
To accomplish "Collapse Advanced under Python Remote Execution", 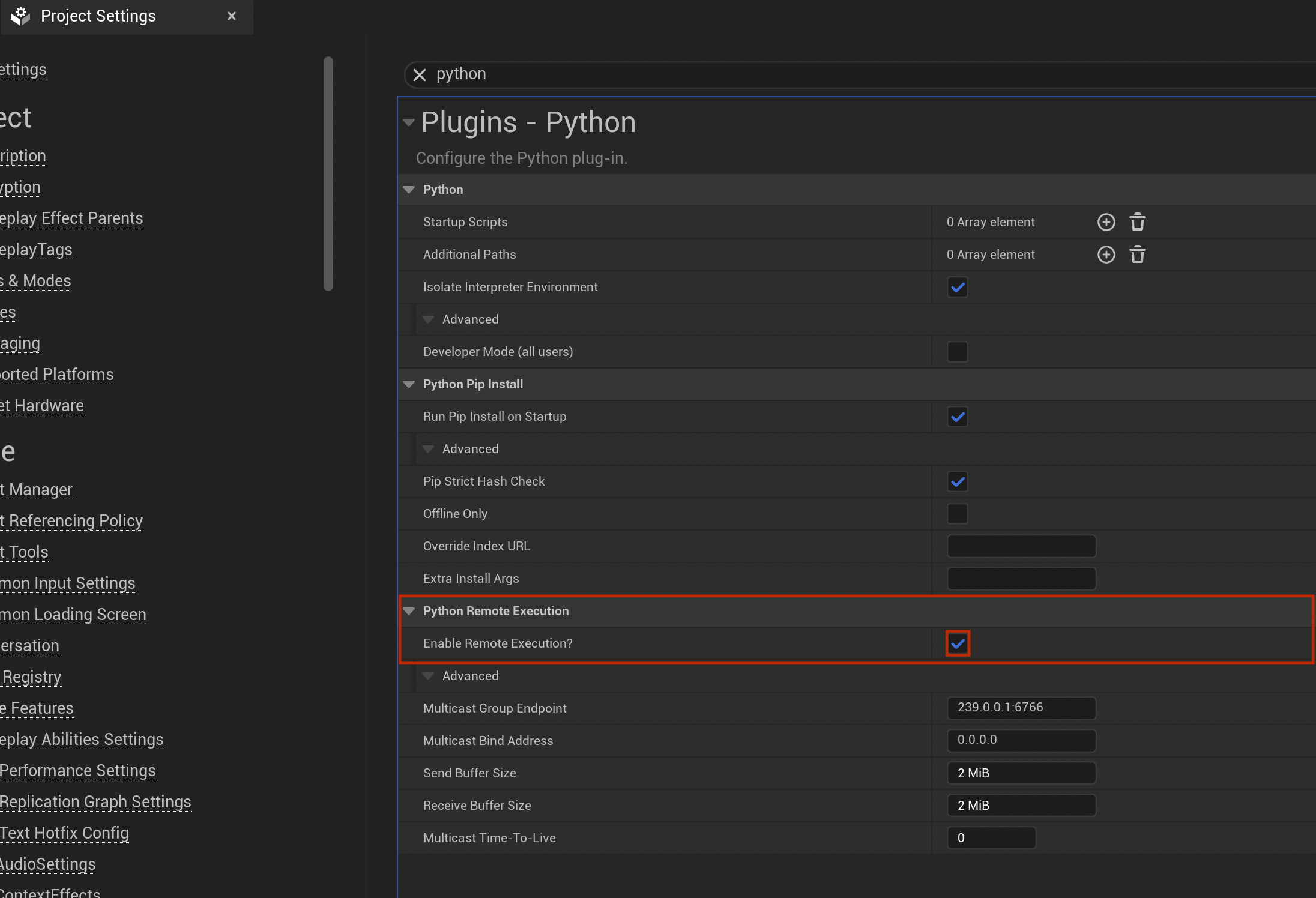I will click(x=429, y=675).
